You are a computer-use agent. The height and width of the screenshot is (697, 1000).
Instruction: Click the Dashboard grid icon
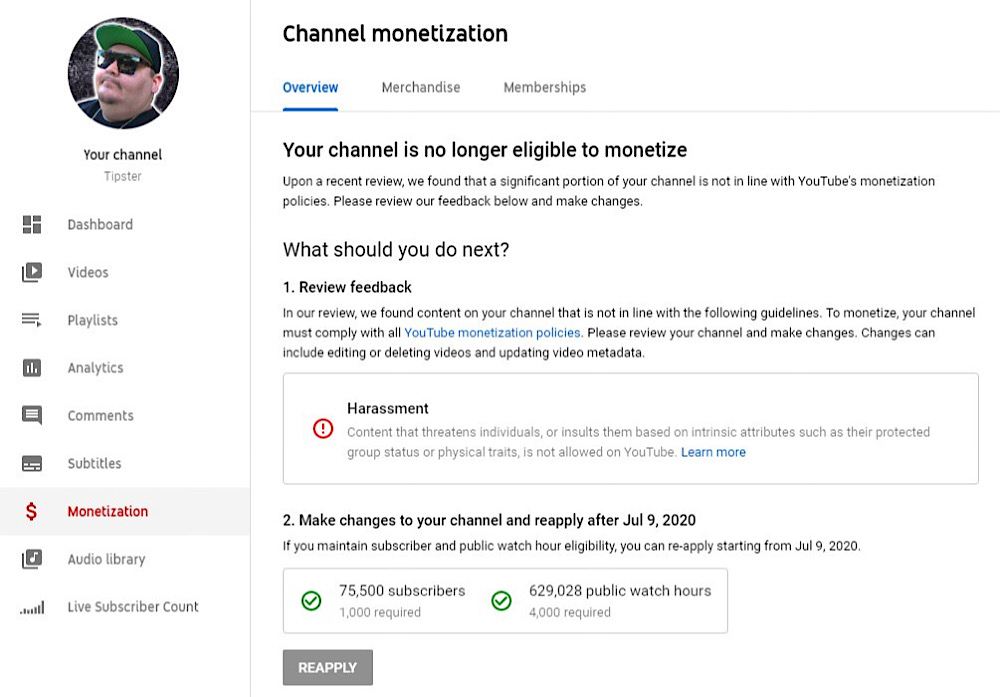[32, 224]
